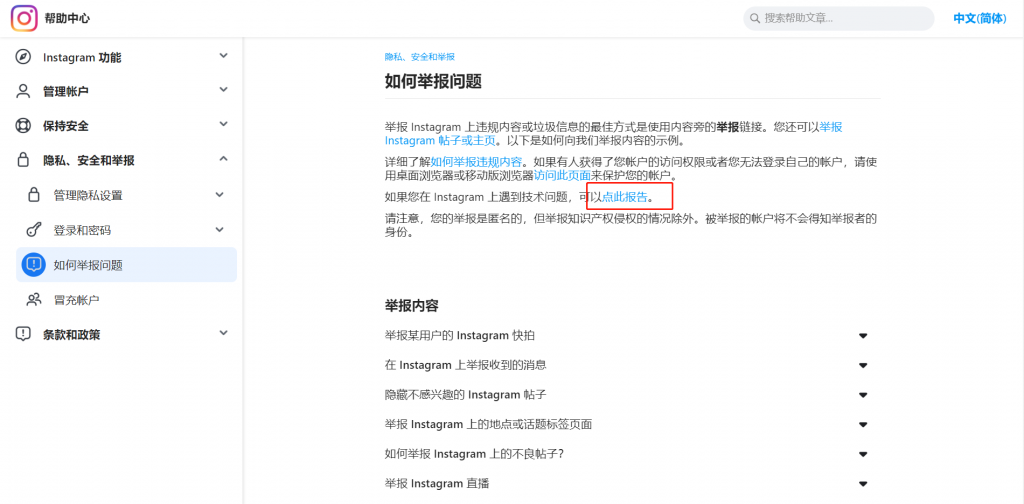Click the 举报内容 section heading
Screen dimensions: 1024x504
[x=411, y=306]
